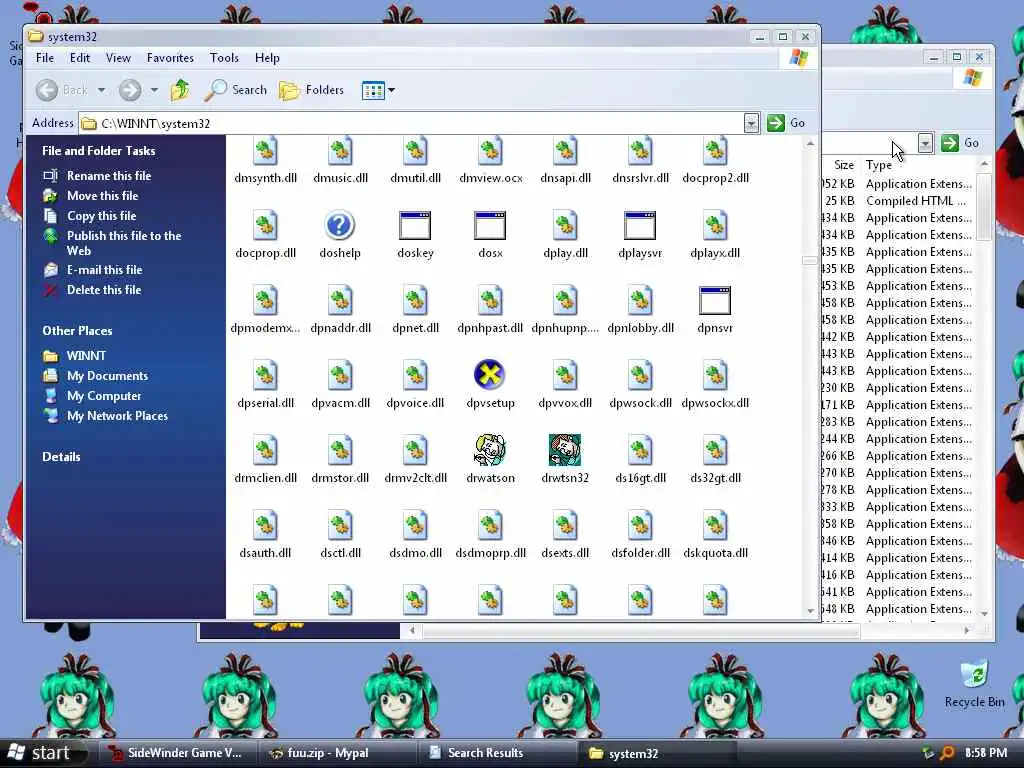The height and width of the screenshot is (768, 1024).
Task: Select the drwatson icon
Action: (490, 450)
